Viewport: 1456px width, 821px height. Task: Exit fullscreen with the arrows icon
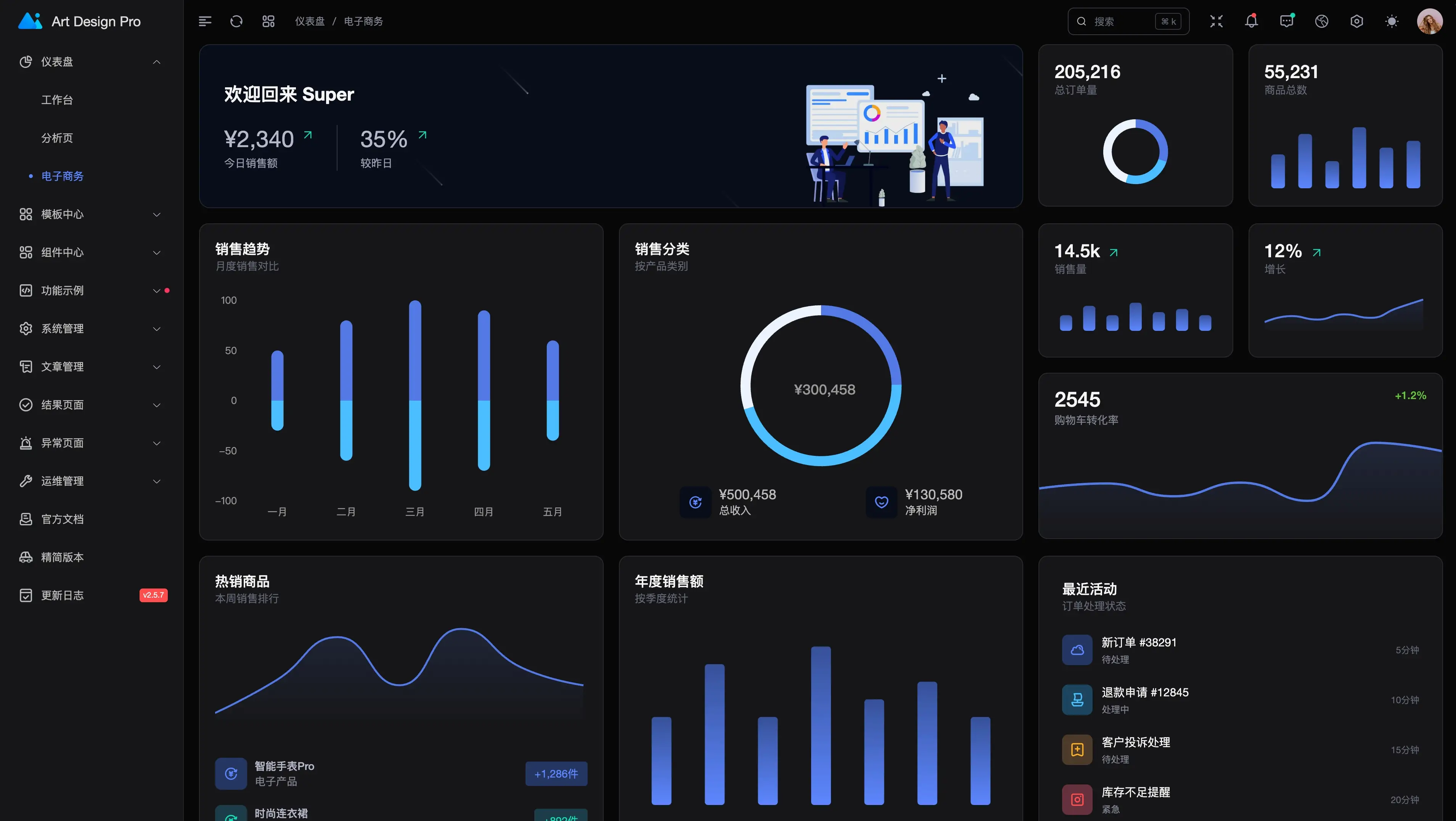tap(1216, 21)
